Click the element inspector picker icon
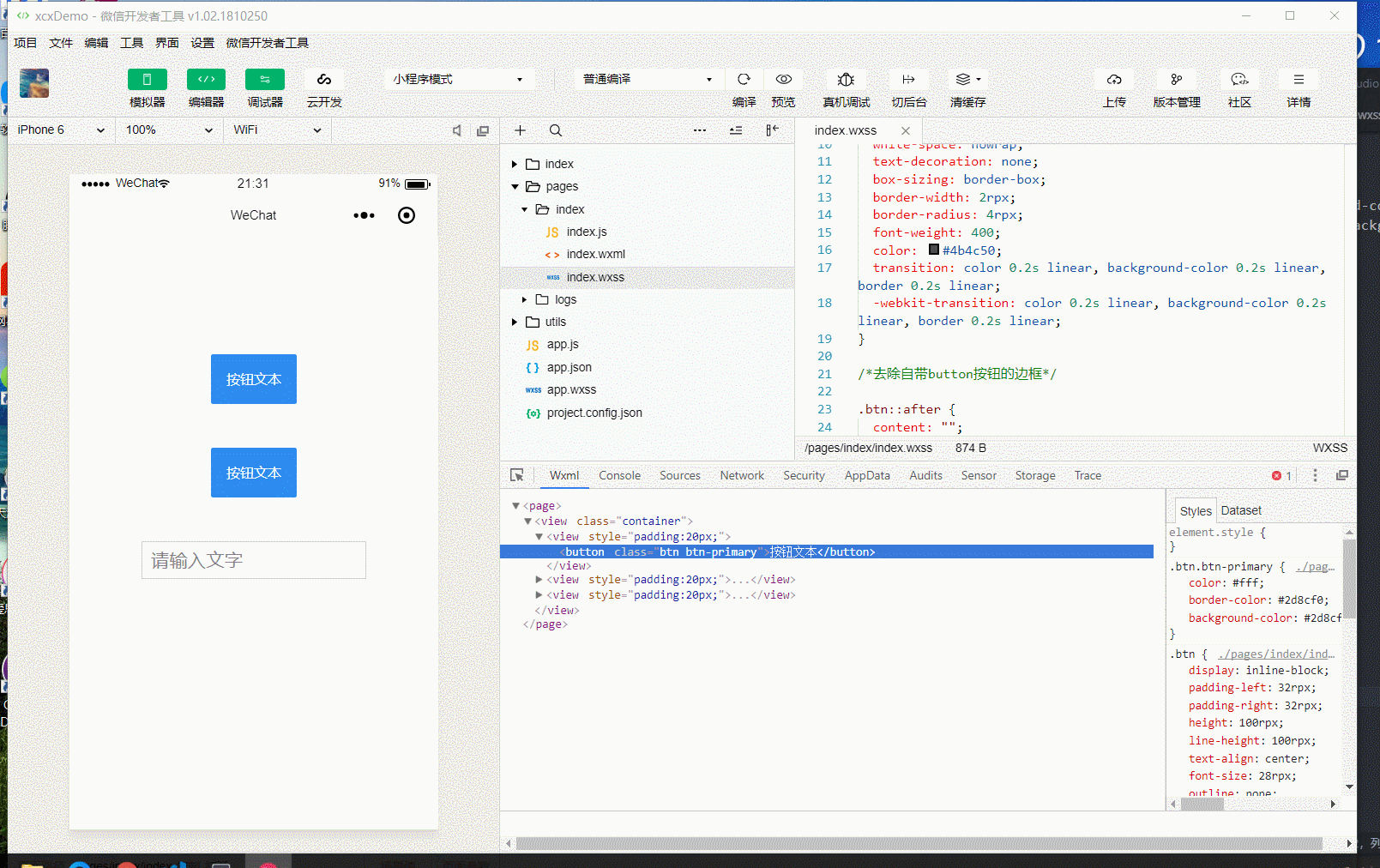 (x=516, y=475)
